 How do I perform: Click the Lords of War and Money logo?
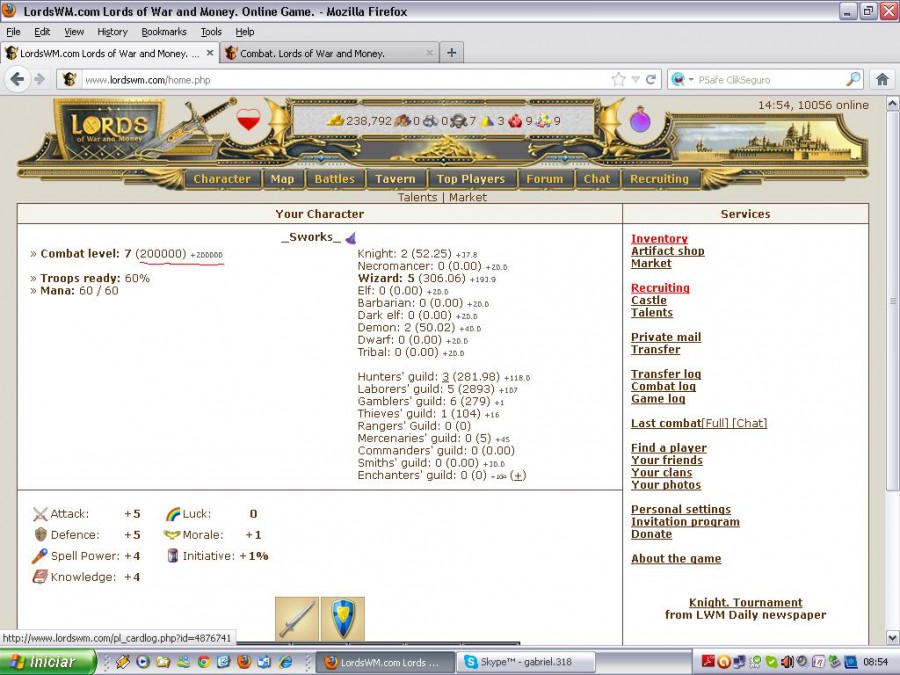point(109,130)
